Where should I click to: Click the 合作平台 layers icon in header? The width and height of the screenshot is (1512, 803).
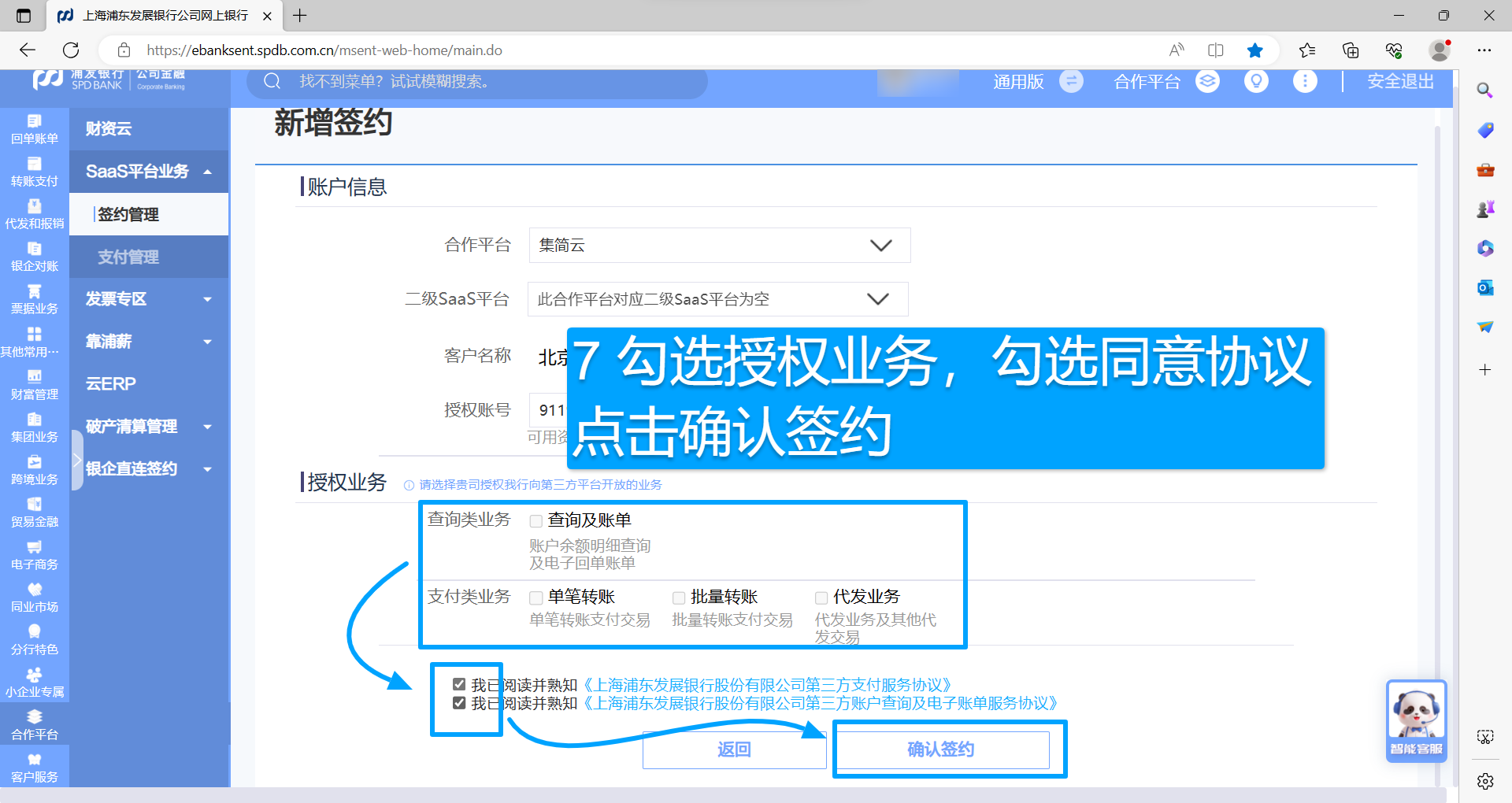pyautogui.click(x=1207, y=81)
